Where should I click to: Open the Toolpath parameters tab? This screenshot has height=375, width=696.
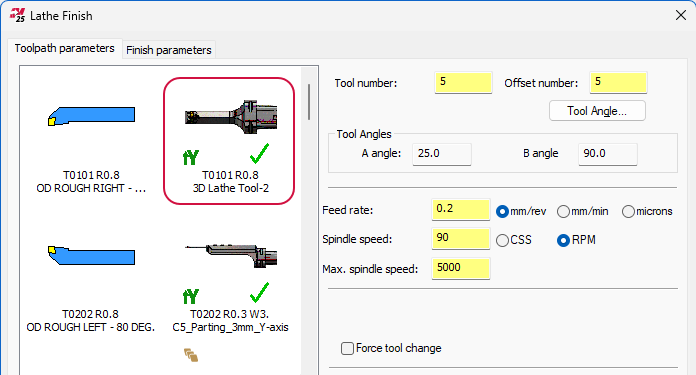(64, 48)
